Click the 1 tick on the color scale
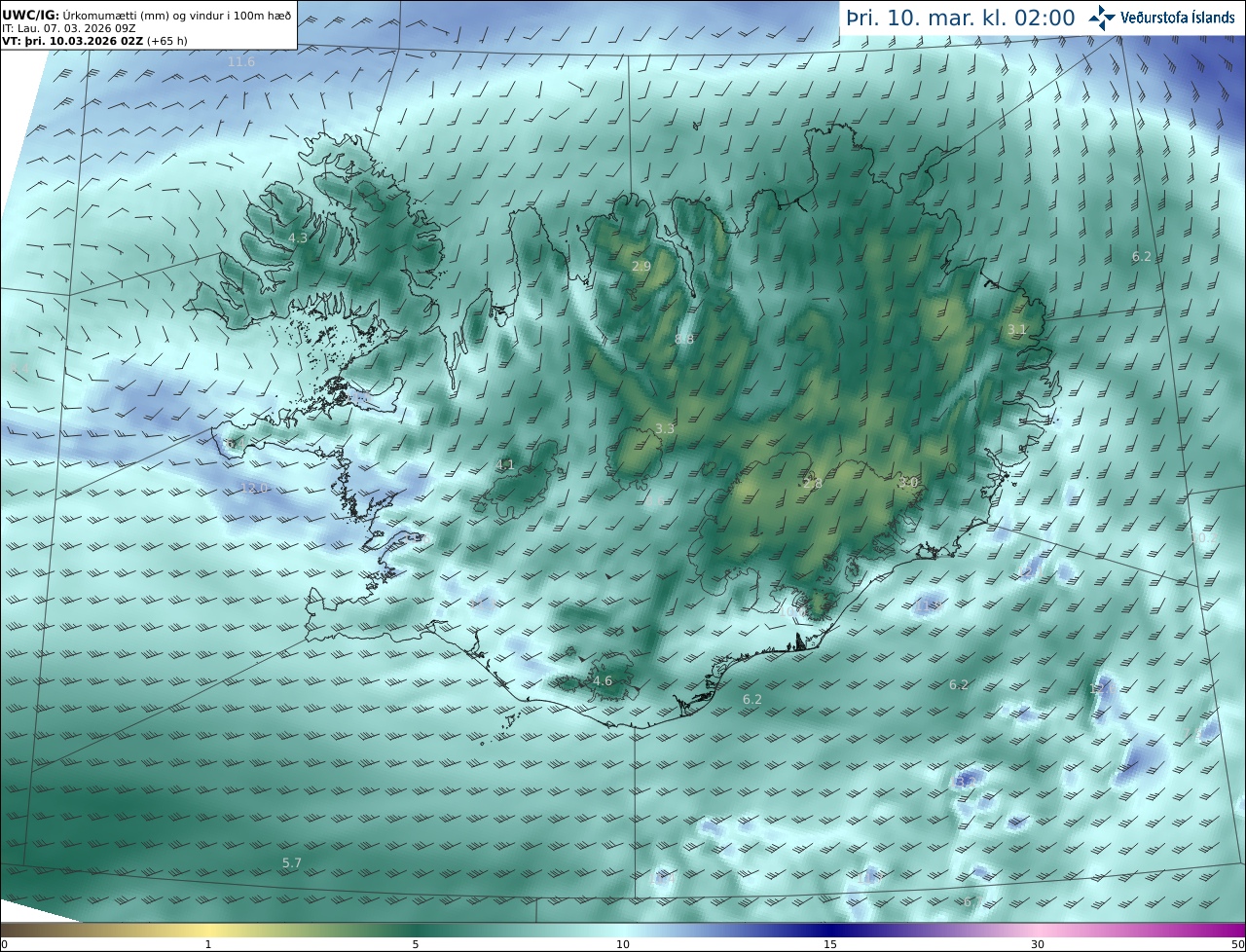Image resolution: width=1246 pixels, height=952 pixels. pyautogui.click(x=208, y=944)
